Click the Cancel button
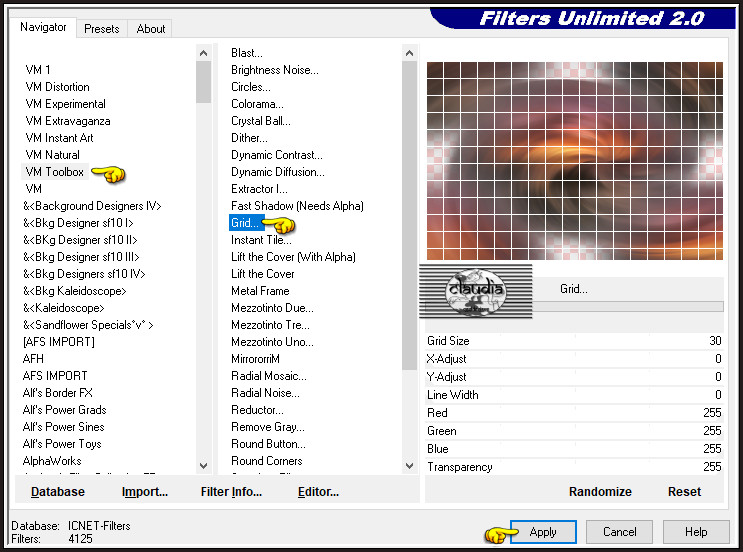743x552 pixels. [619, 532]
